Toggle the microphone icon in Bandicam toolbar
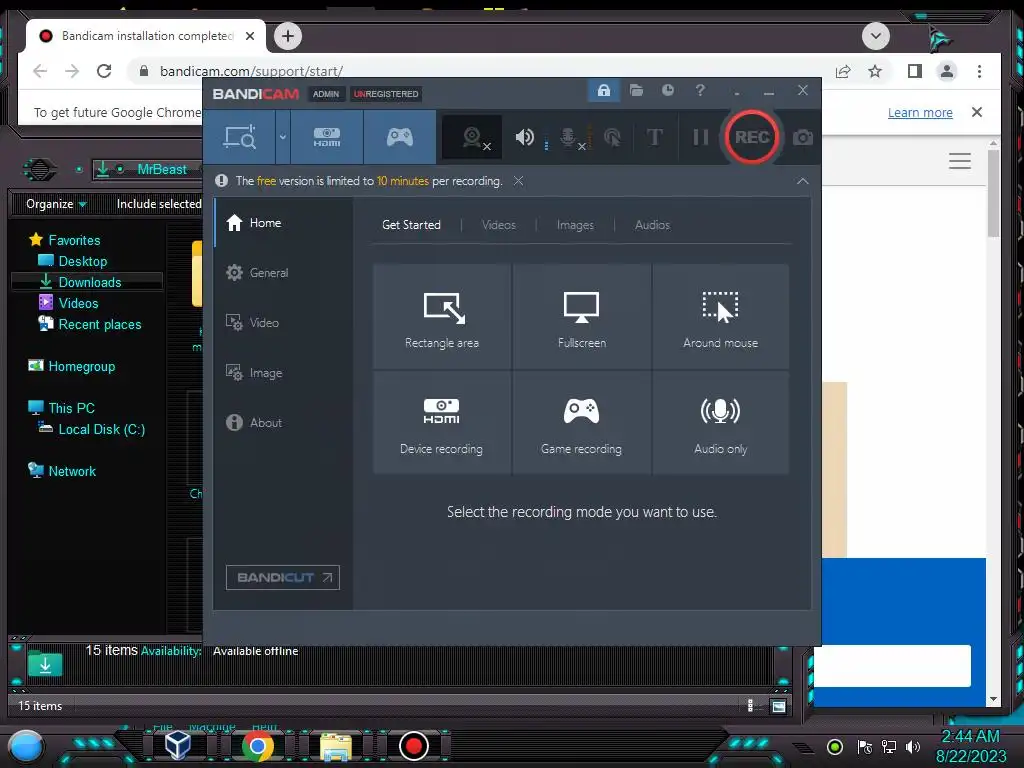The width and height of the screenshot is (1024, 768). [568, 137]
